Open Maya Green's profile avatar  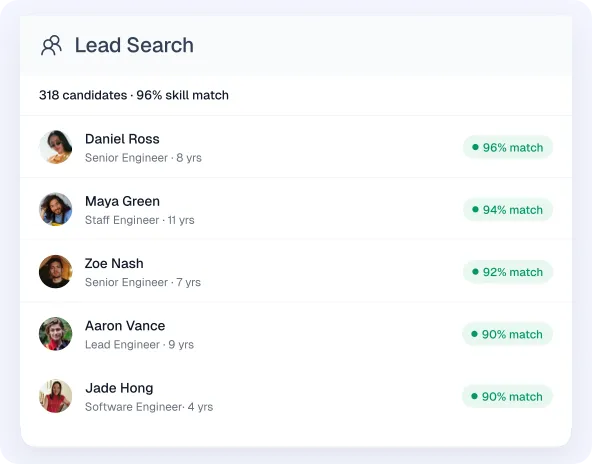pyautogui.click(x=56, y=210)
